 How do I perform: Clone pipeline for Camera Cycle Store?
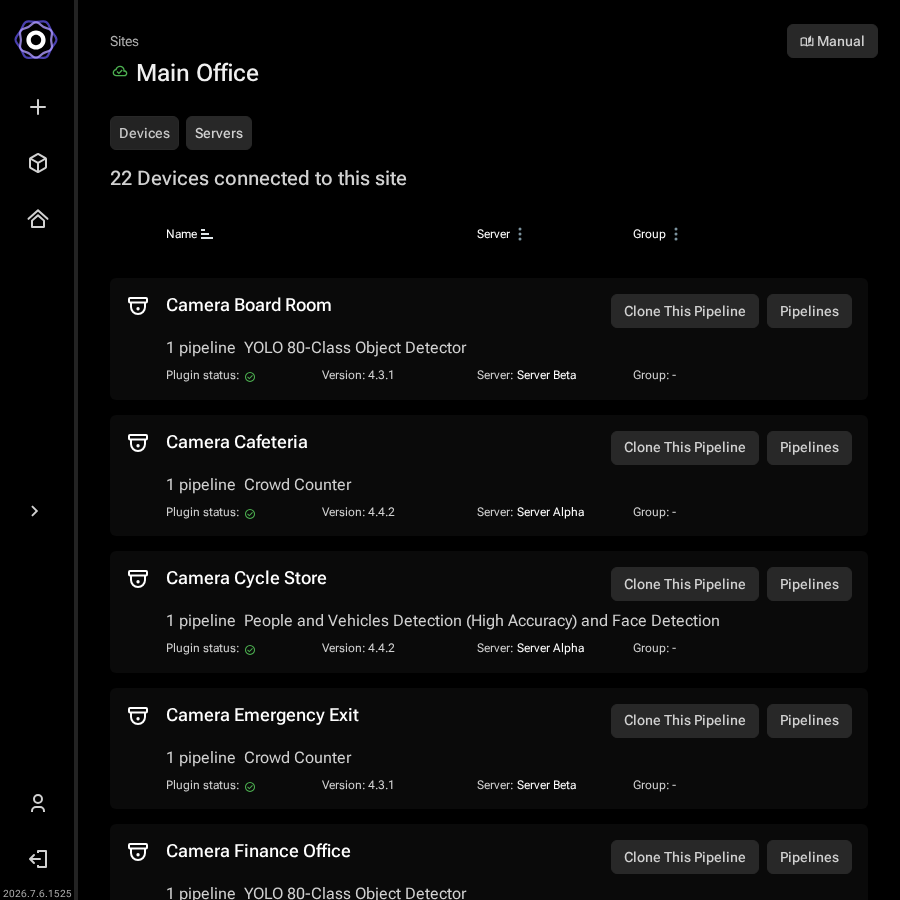684,584
